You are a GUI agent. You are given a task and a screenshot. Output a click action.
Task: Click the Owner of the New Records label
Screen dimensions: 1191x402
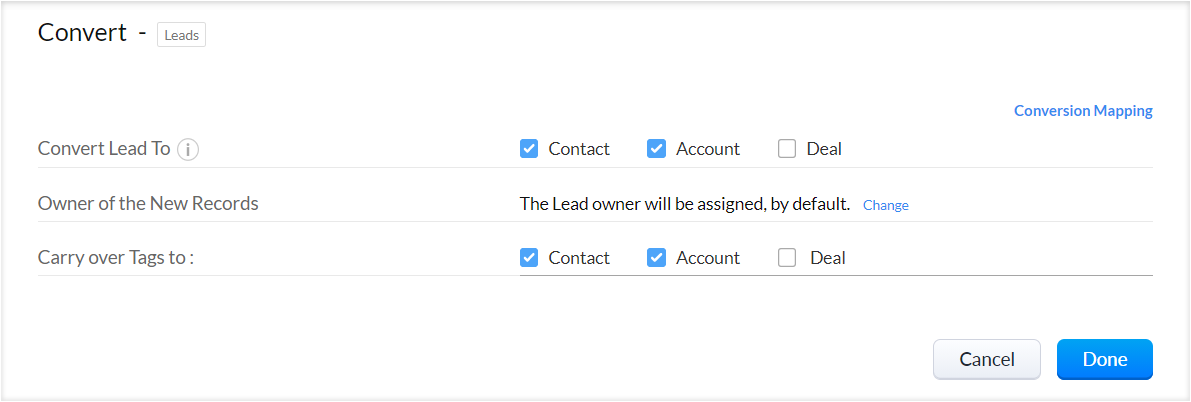pos(148,204)
